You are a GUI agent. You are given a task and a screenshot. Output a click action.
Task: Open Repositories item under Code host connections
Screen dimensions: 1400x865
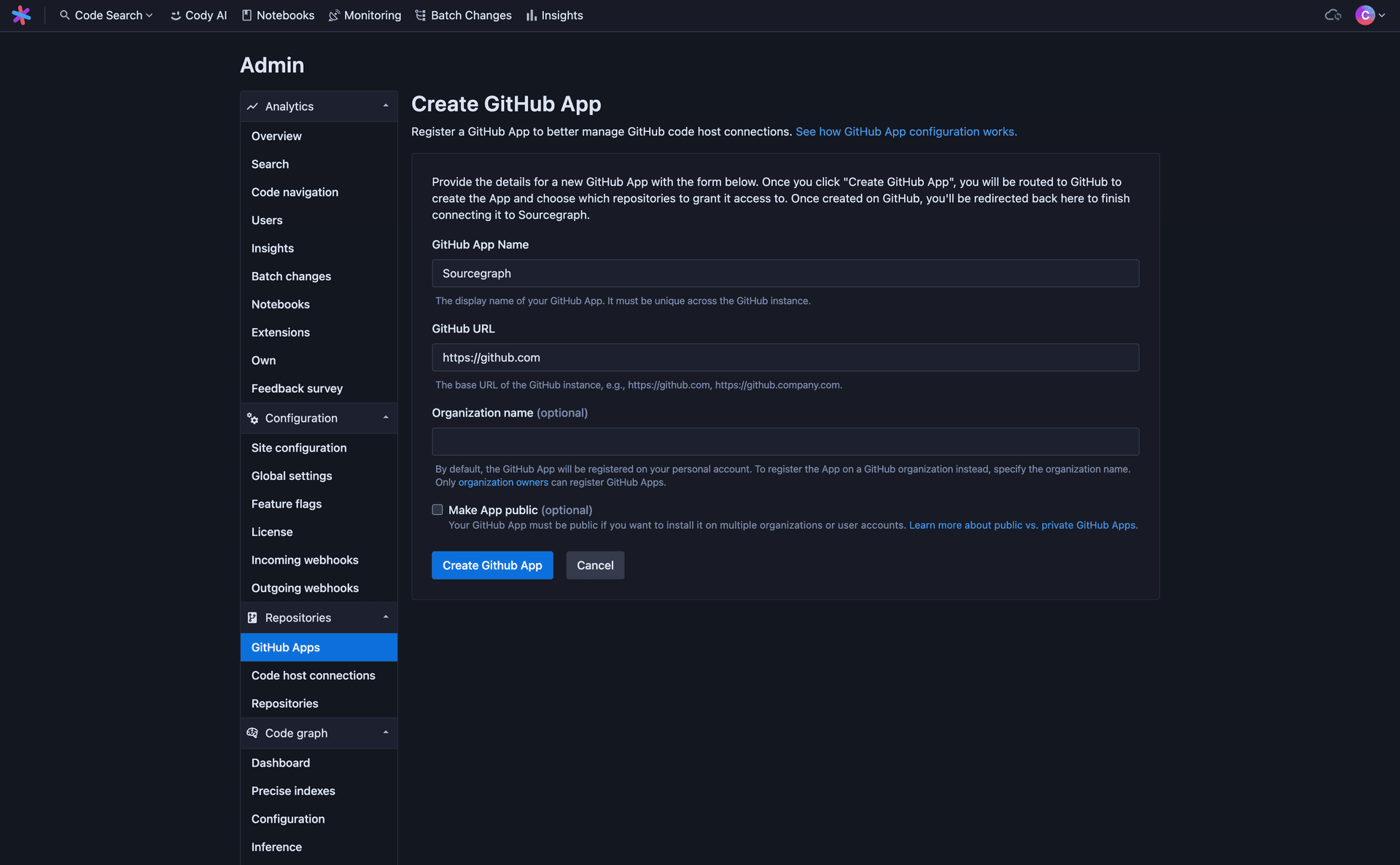tap(319, 704)
